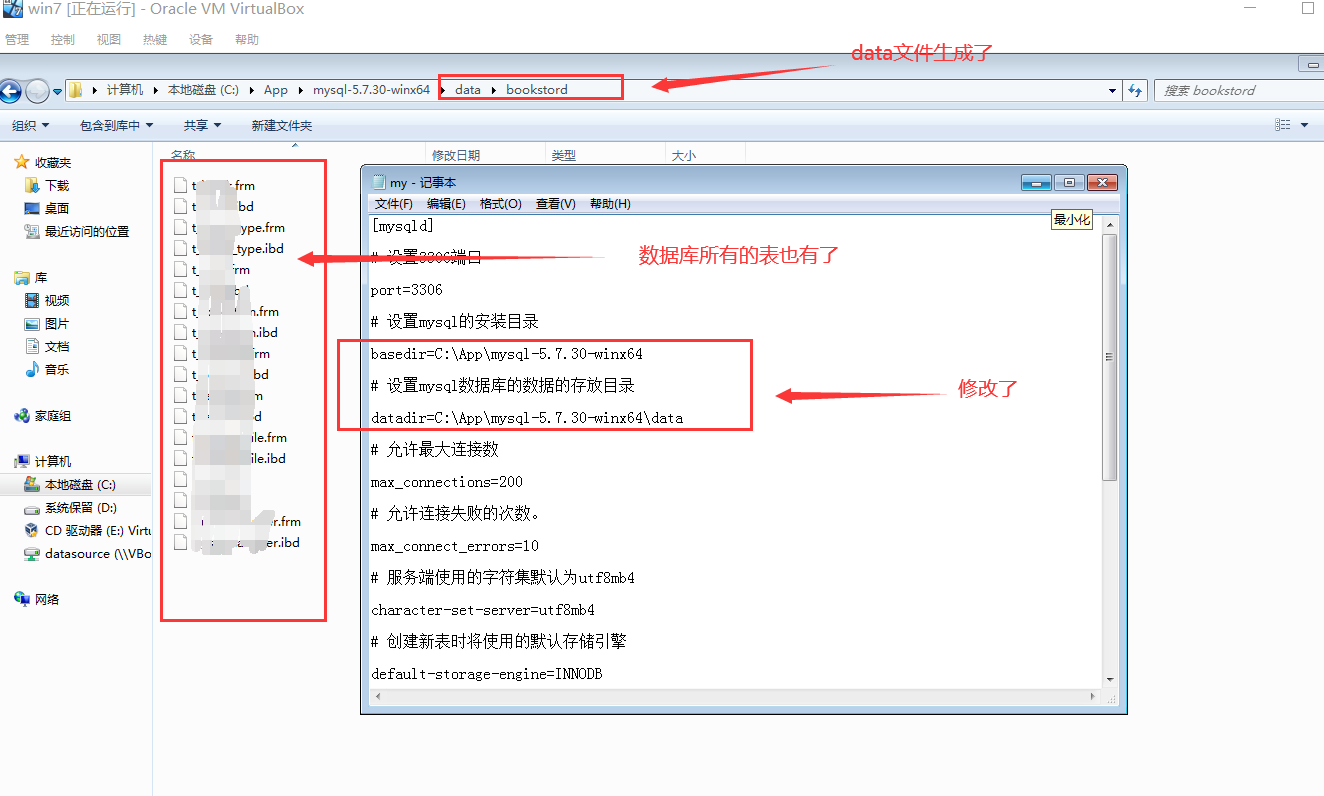Click the port=3306 line in Notepad

point(406,290)
